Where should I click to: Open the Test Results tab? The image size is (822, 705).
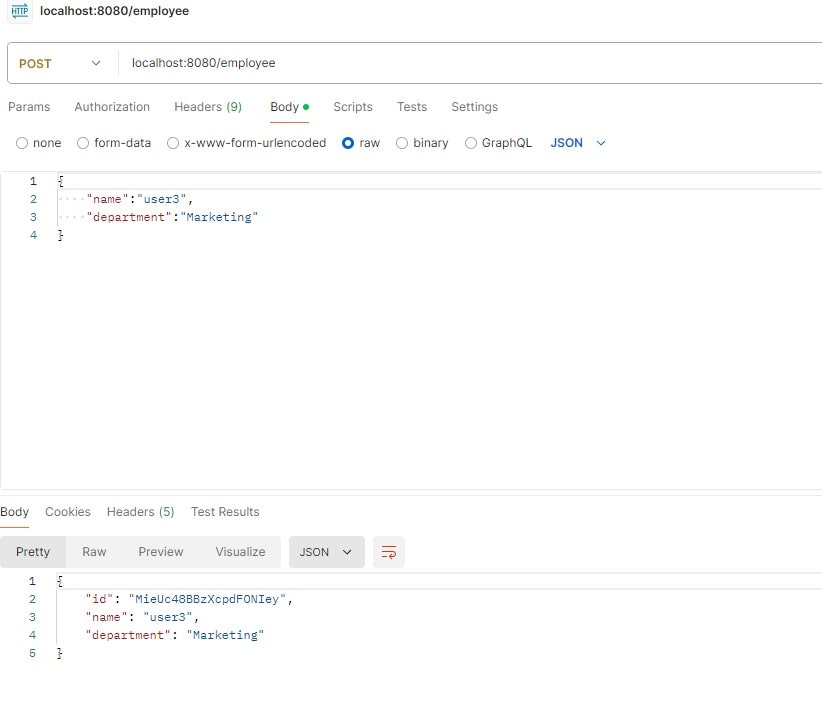[225, 512]
